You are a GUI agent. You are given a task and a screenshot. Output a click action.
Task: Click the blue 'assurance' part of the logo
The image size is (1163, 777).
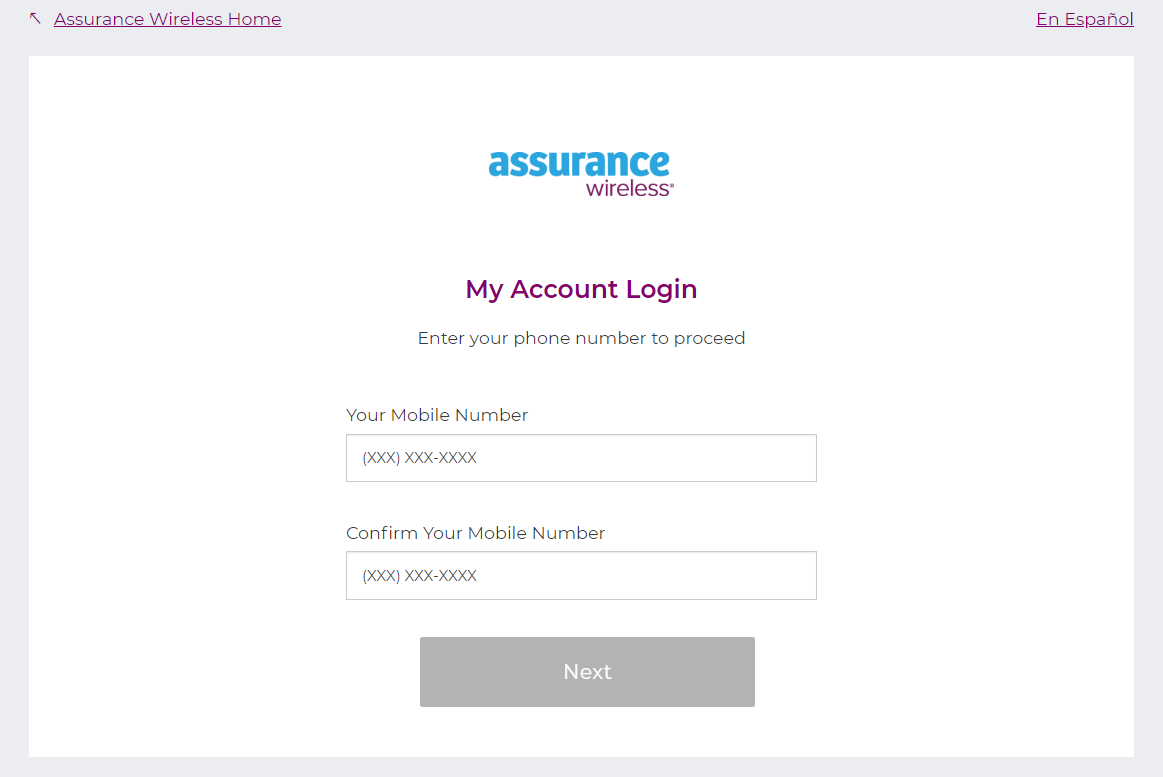(578, 165)
